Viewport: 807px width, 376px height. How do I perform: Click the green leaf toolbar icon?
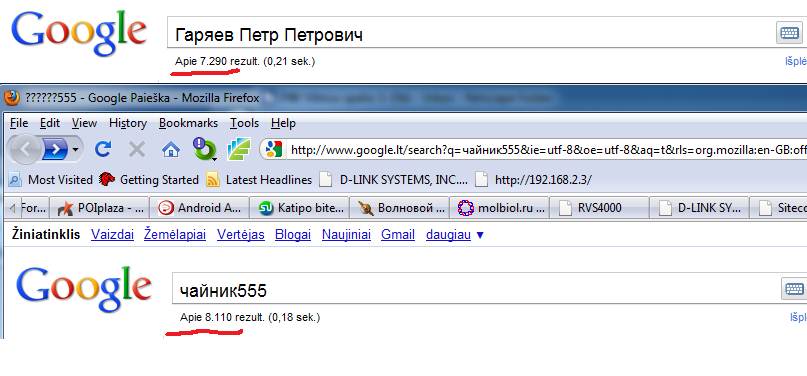pos(239,149)
